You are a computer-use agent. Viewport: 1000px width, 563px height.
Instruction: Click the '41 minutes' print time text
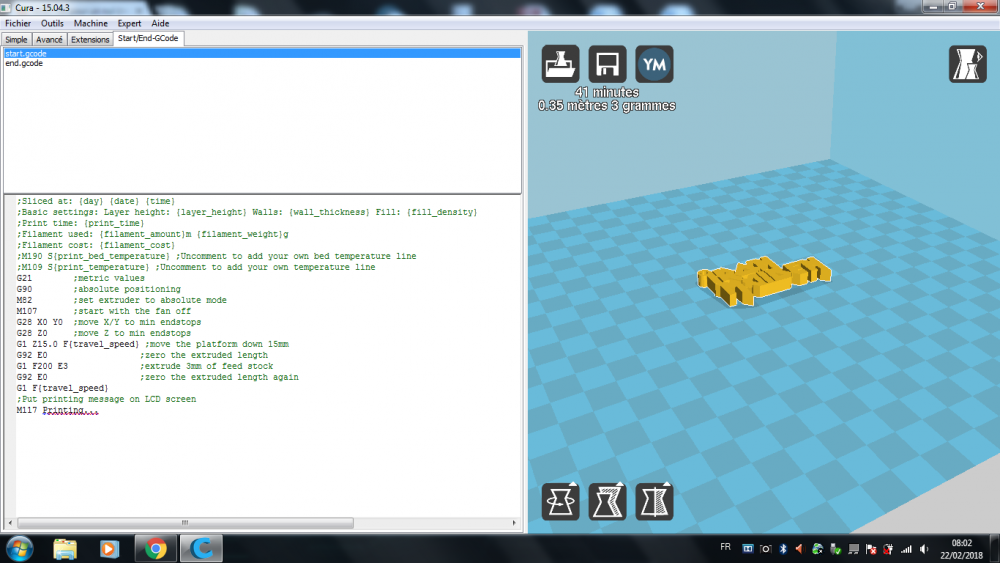[607, 92]
